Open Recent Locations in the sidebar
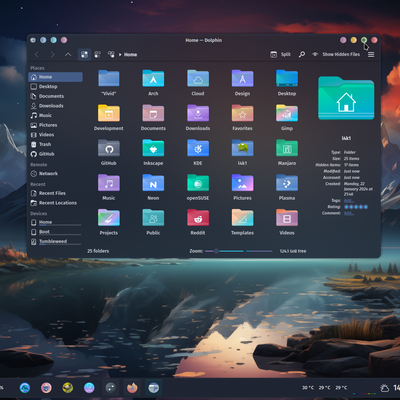400x400 pixels. pyautogui.click(x=56, y=203)
